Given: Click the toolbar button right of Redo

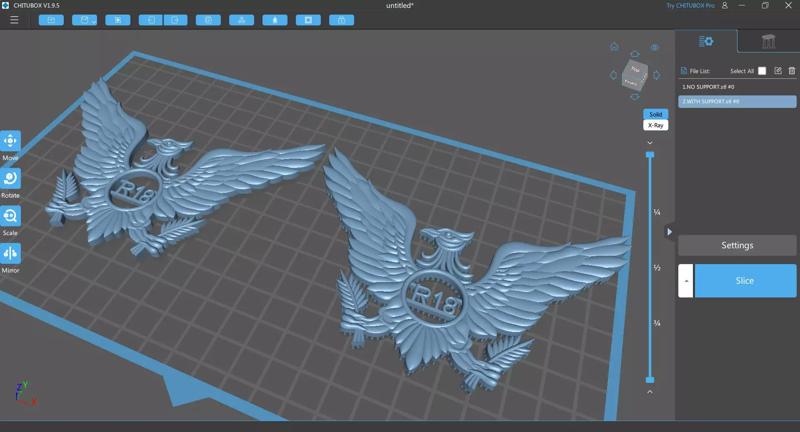Looking at the screenshot, I should pos(208,20).
